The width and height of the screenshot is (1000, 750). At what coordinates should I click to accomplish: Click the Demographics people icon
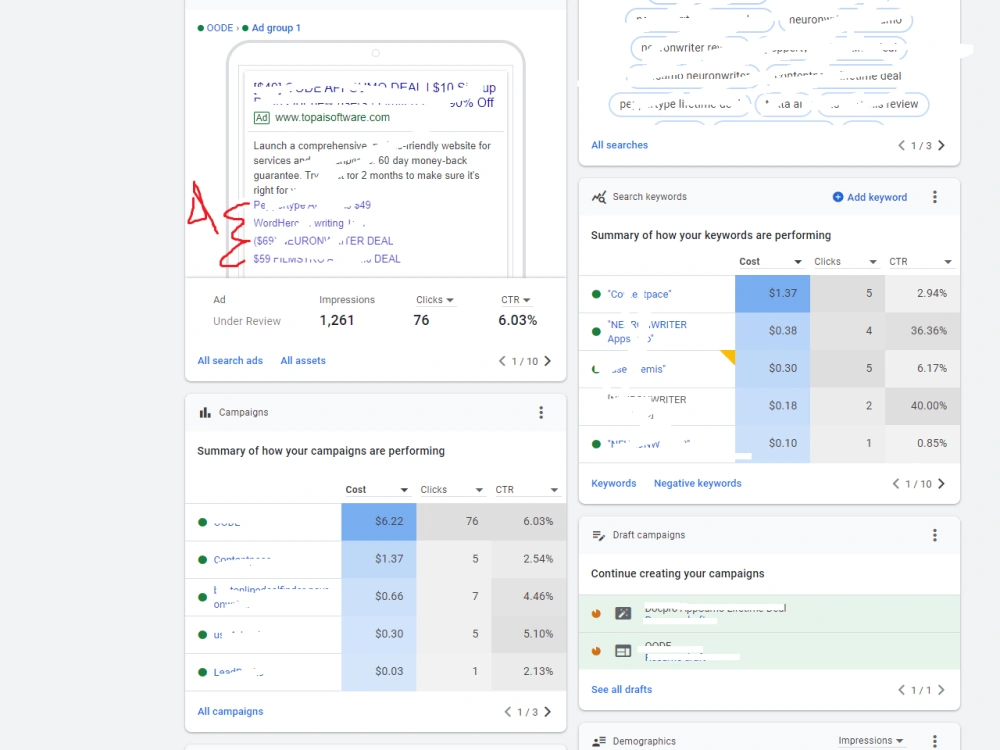(x=598, y=741)
